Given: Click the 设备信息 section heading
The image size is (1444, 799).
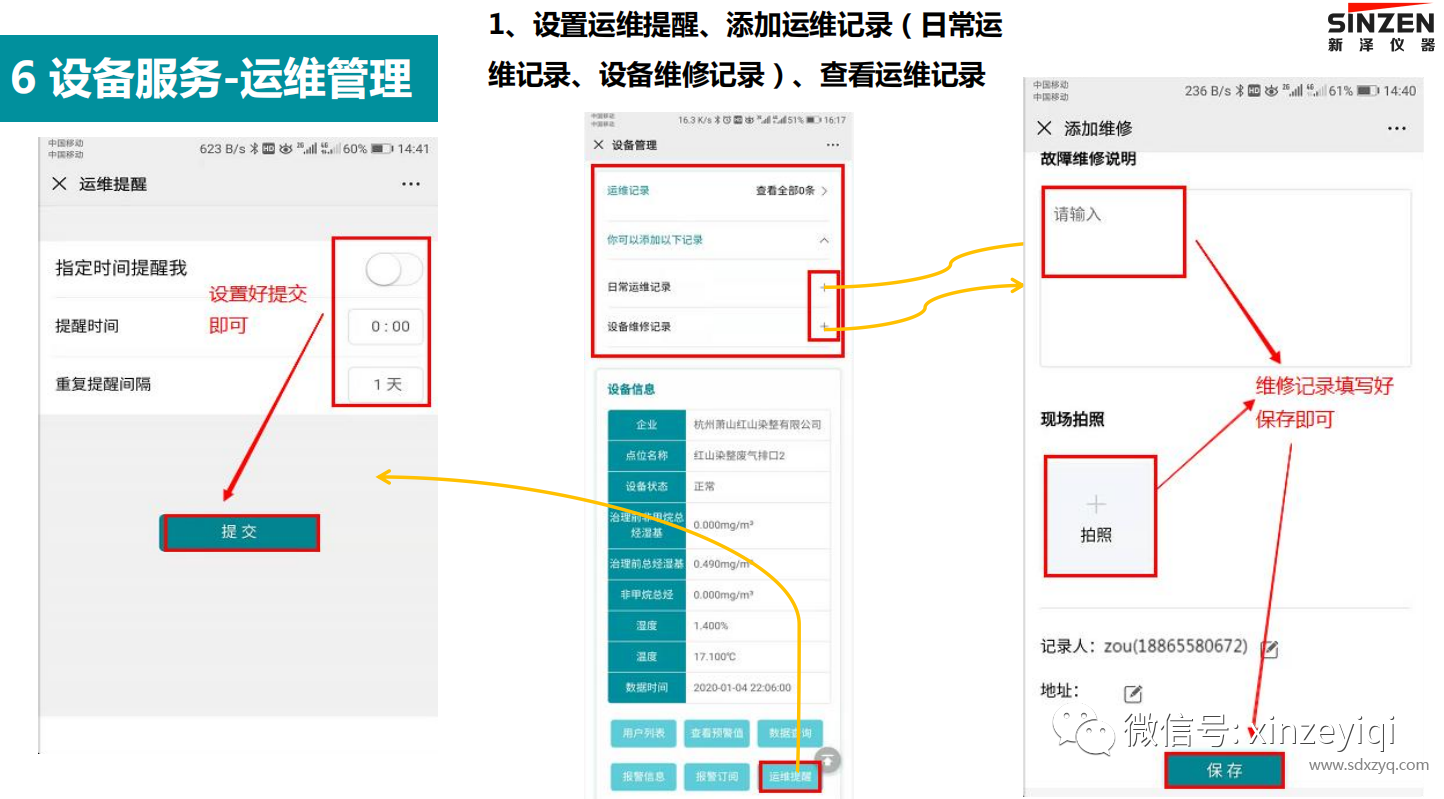Looking at the screenshot, I should tap(631, 389).
